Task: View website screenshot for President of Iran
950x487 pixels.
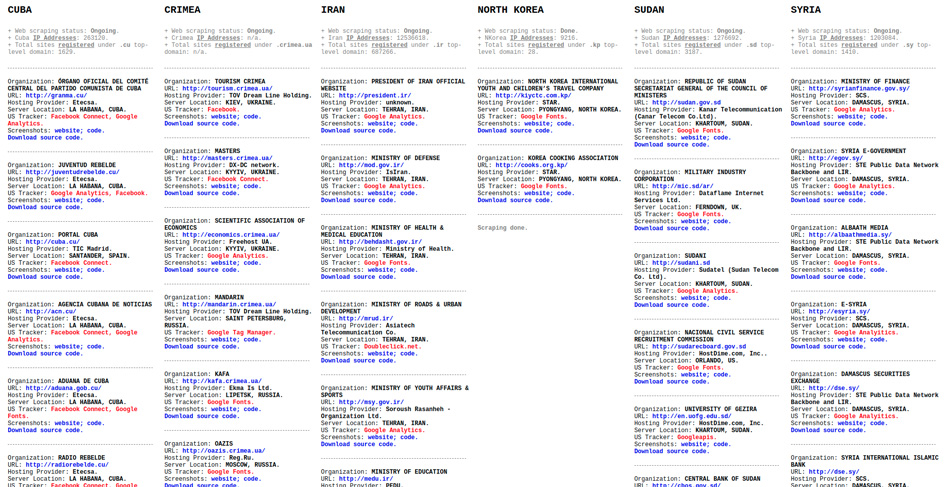Action: pyautogui.click(x=381, y=124)
